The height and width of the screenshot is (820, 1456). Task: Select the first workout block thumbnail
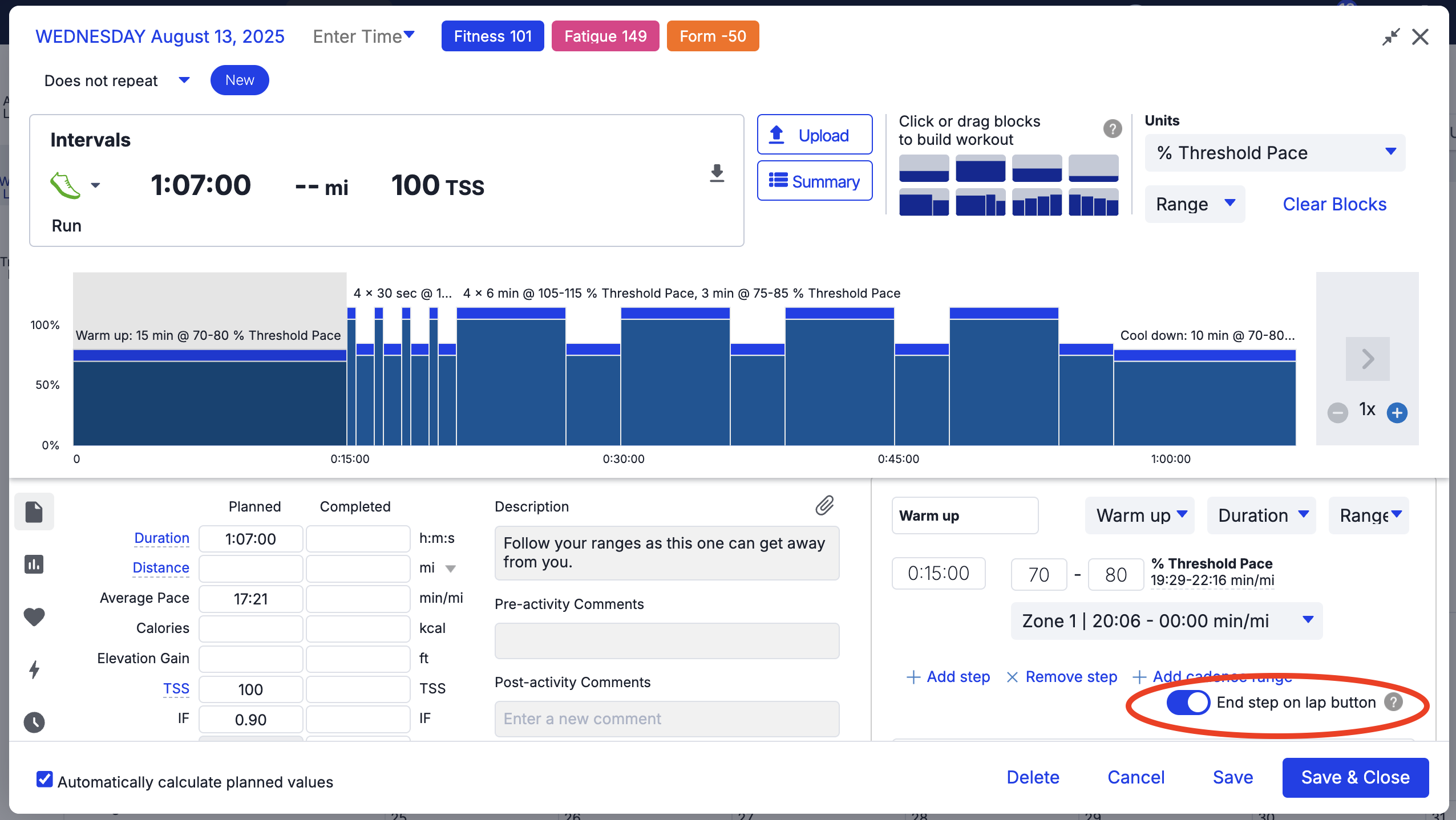click(x=924, y=169)
